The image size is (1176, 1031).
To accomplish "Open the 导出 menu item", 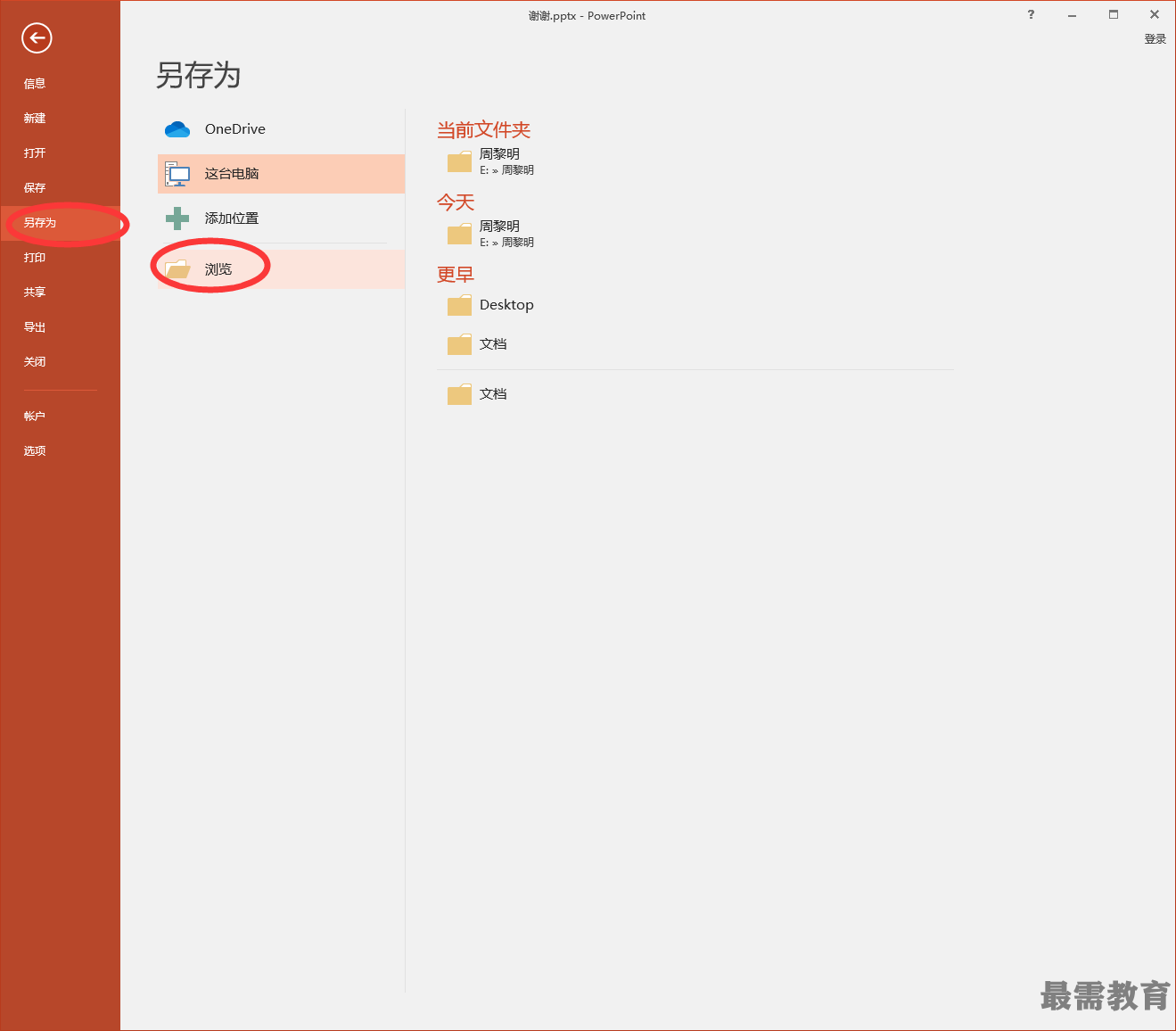I will (61, 327).
